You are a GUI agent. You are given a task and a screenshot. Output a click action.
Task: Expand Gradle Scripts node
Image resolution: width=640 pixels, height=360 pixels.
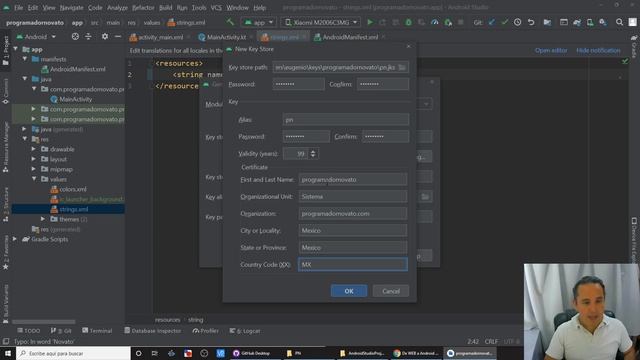[x=15, y=239]
